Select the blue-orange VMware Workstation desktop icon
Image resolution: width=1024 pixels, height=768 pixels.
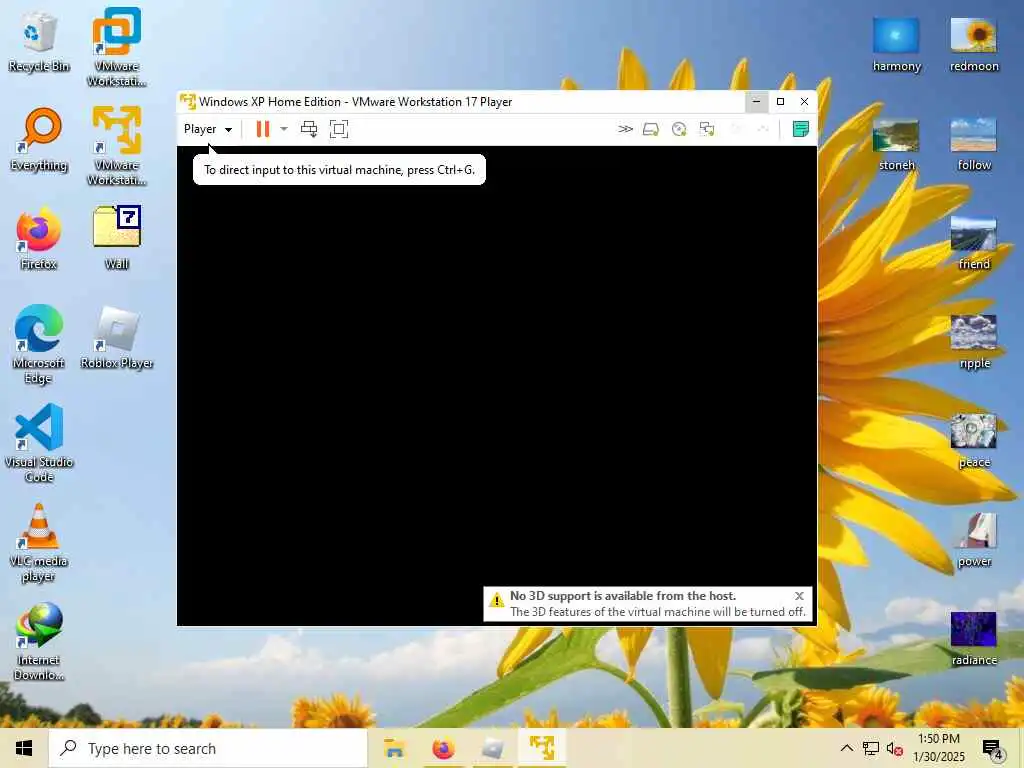pos(116,47)
